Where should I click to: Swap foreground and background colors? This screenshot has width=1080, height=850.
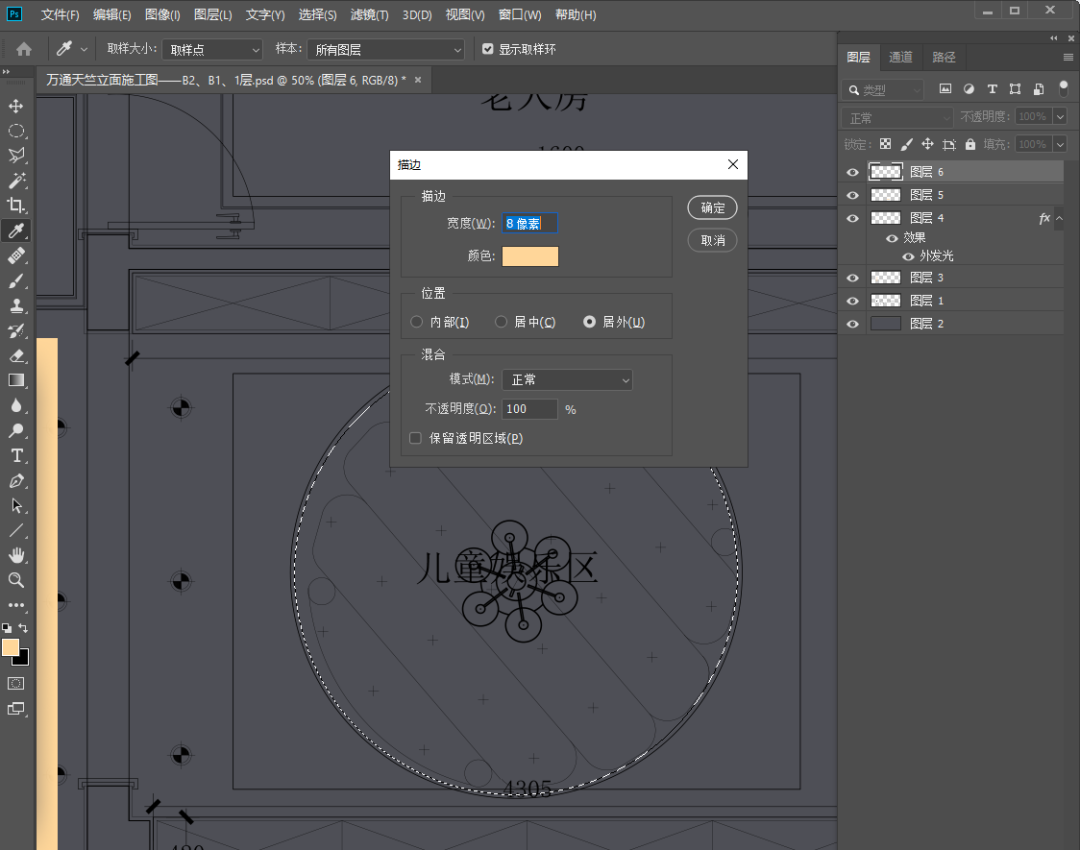click(23, 628)
